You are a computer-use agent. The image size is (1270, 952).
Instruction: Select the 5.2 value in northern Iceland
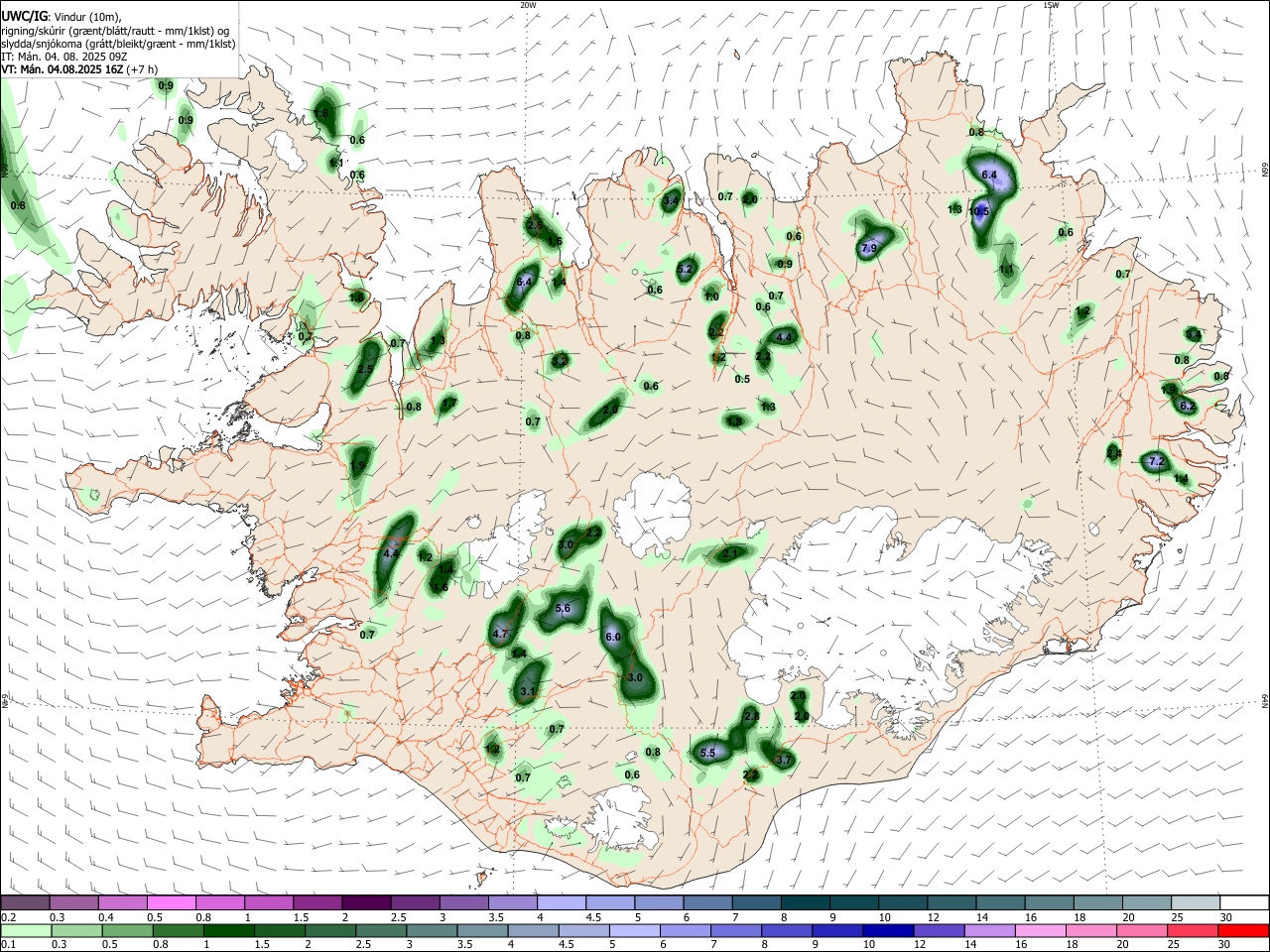coord(685,270)
